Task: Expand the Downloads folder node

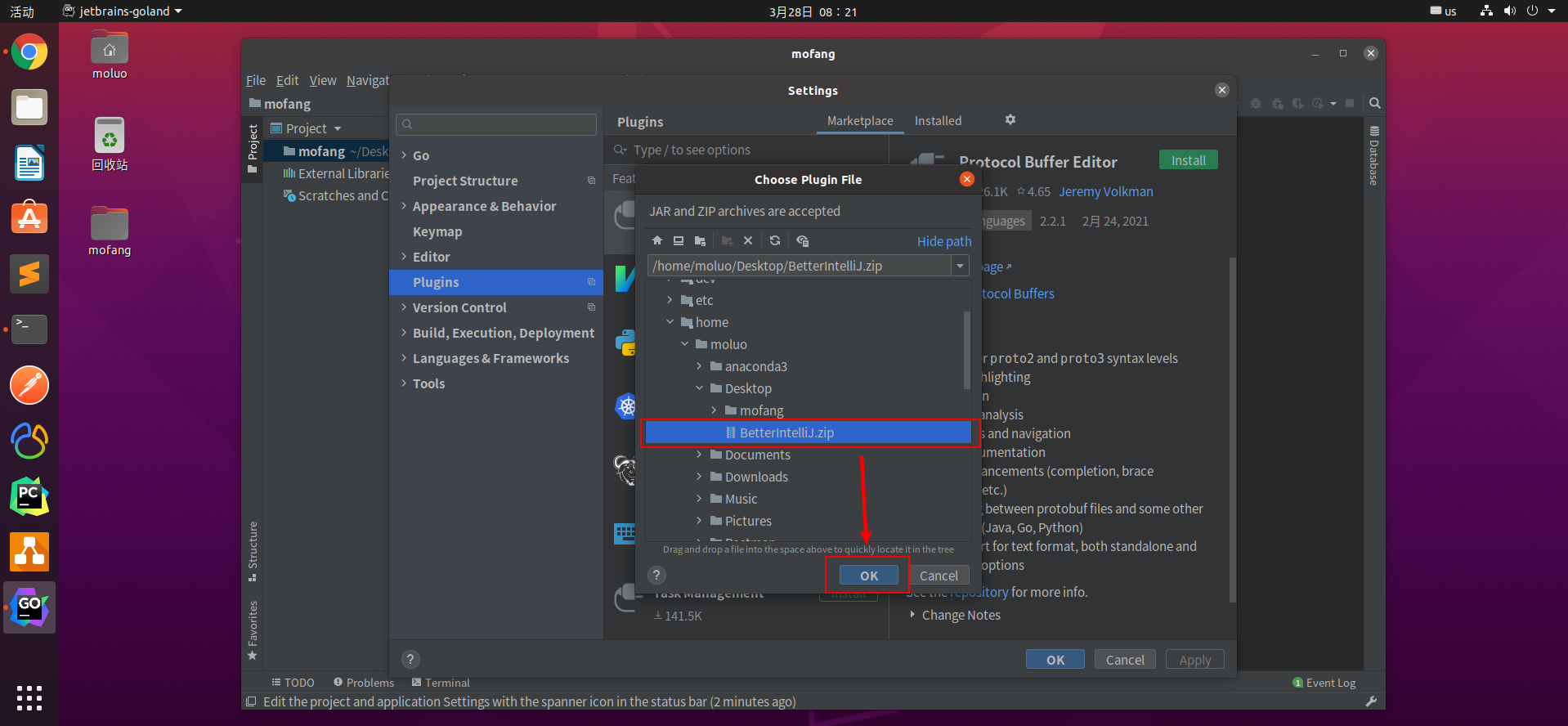Action: pos(700,477)
